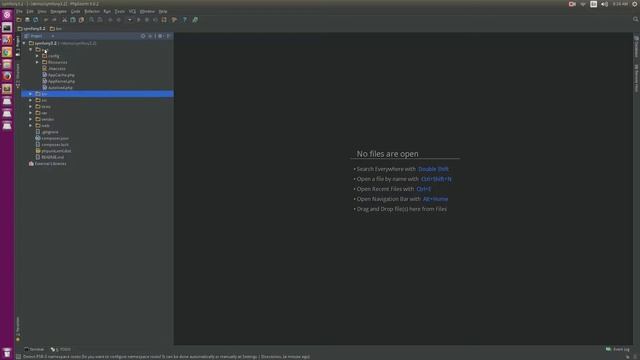Screen dimensions: 640x360
Task: Click the Synchronize toolbar icon
Action: pyautogui.click(x=36, y=20)
